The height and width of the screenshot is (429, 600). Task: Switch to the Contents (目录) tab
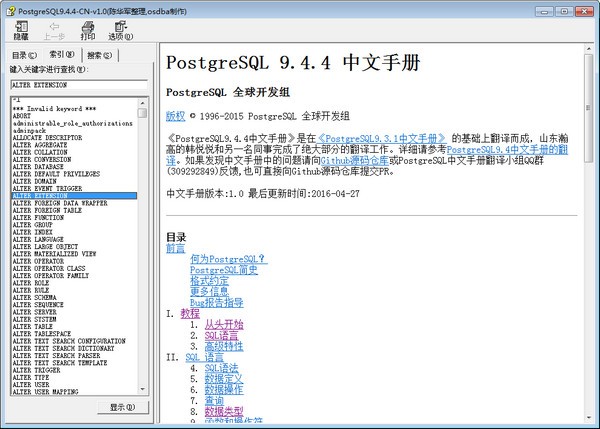pyautogui.click(x=23, y=54)
